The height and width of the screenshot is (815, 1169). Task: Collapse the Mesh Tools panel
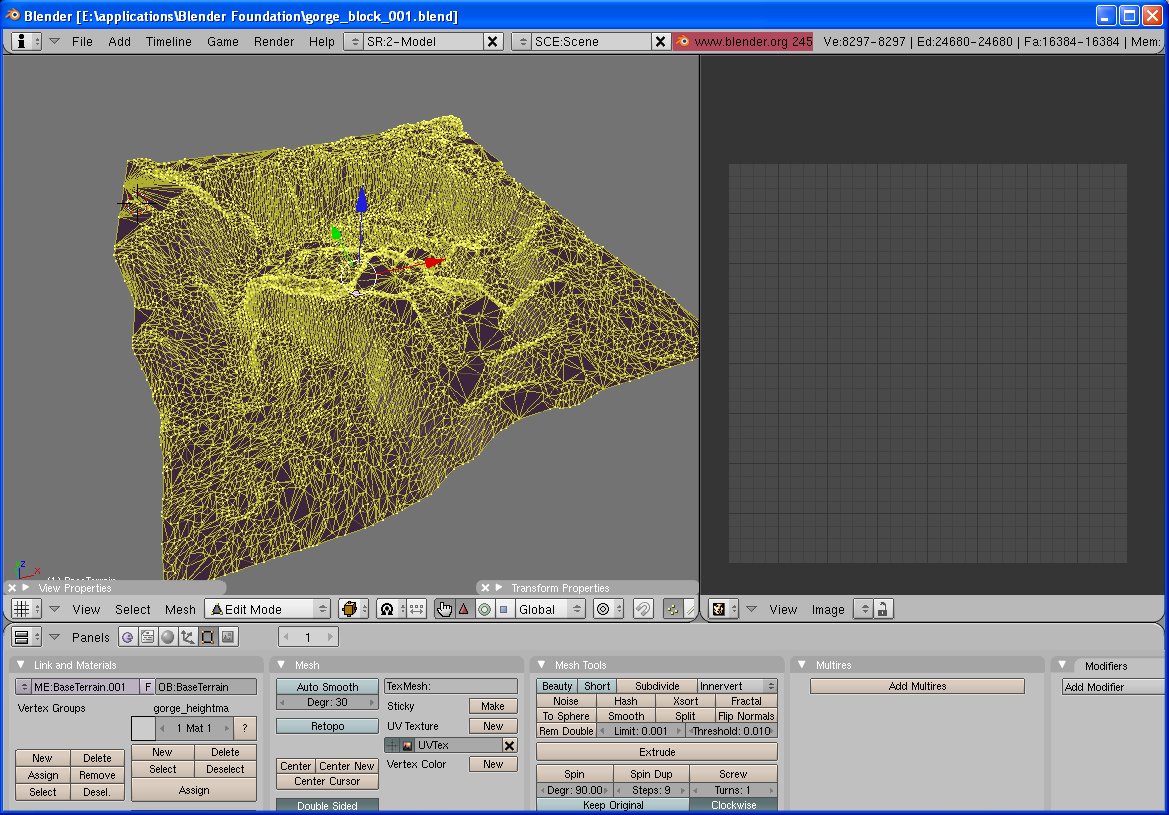pos(543,665)
